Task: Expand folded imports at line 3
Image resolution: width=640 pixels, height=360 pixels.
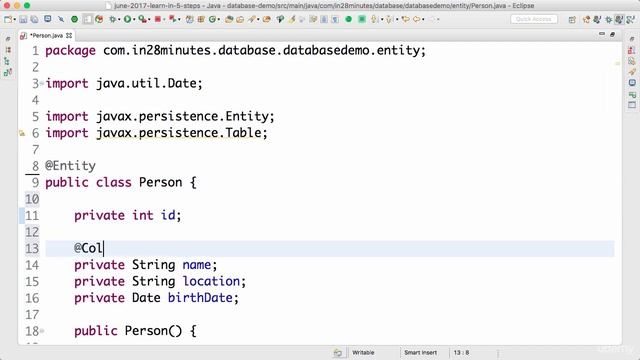Action: pyautogui.click(x=42, y=83)
